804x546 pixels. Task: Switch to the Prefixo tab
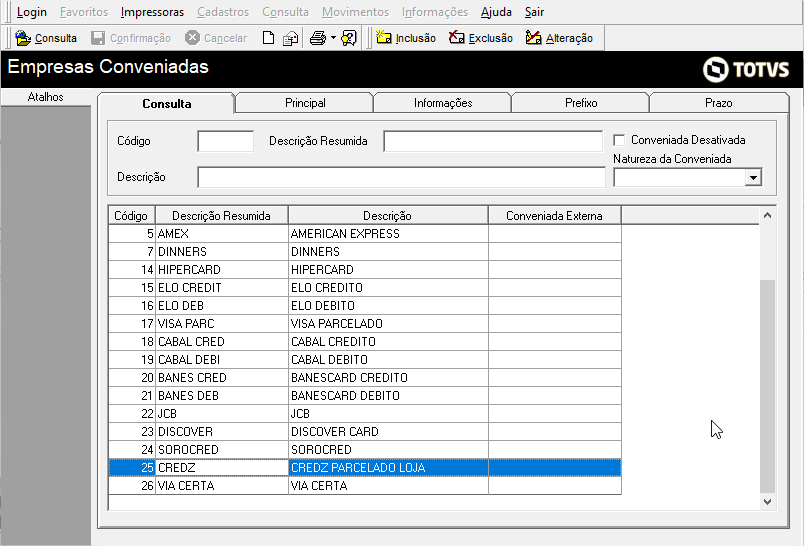click(x=581, y=103)
